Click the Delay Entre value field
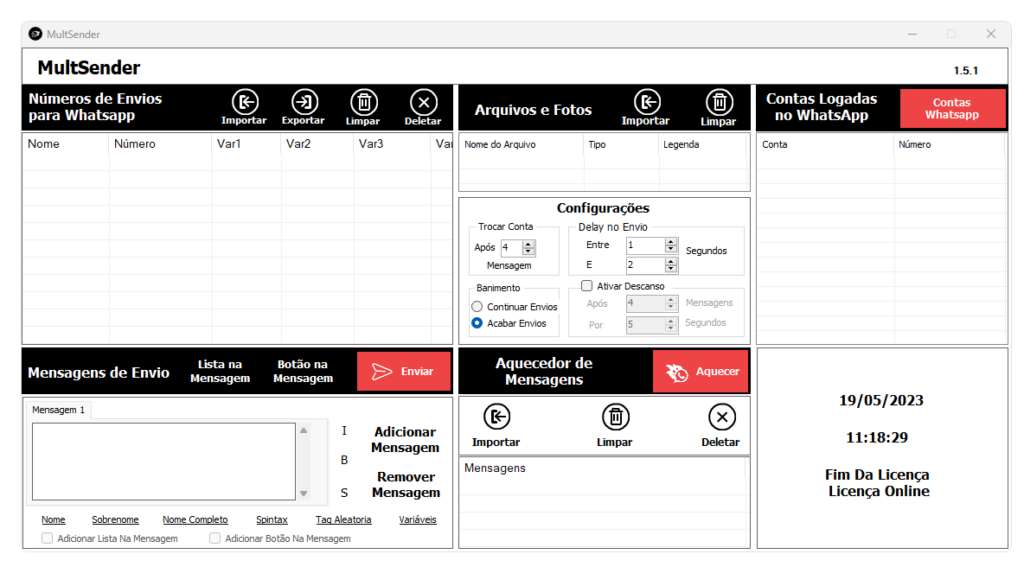Image resolution: width=1024 pixels, height=567 pixels. click(x=645, y=246)
